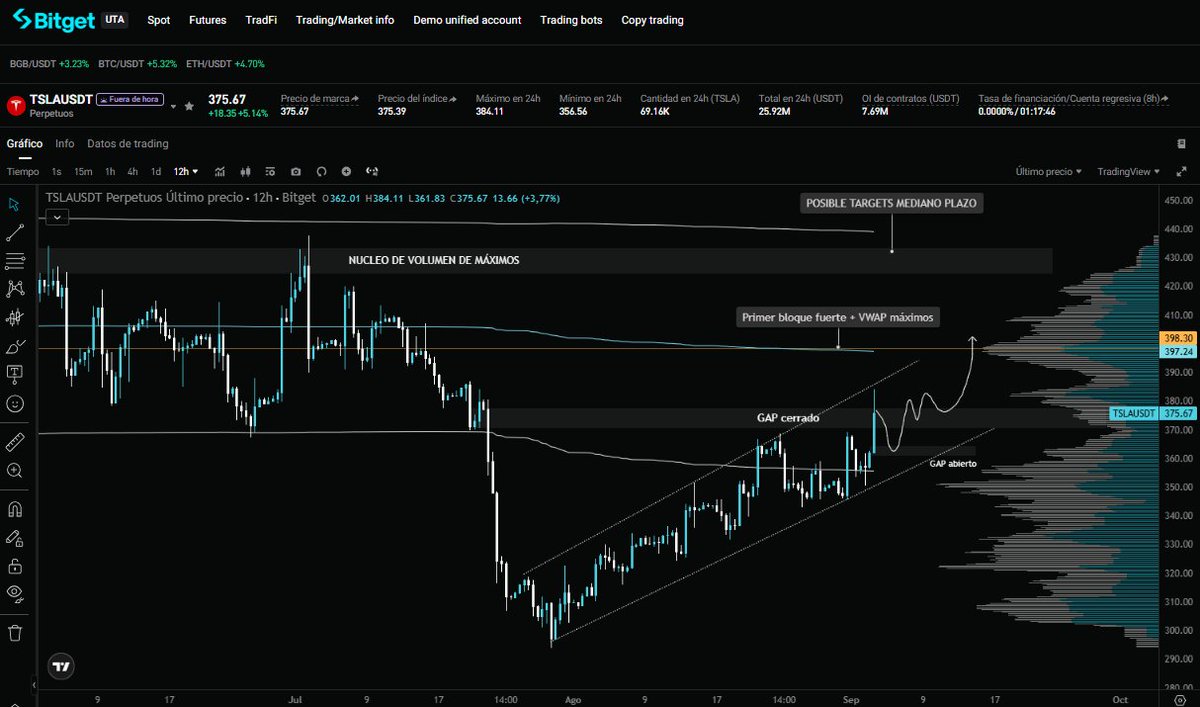The image size is (1200, 707).
Task: Switch to Datos de trading tab
Action: click(128, 144)
